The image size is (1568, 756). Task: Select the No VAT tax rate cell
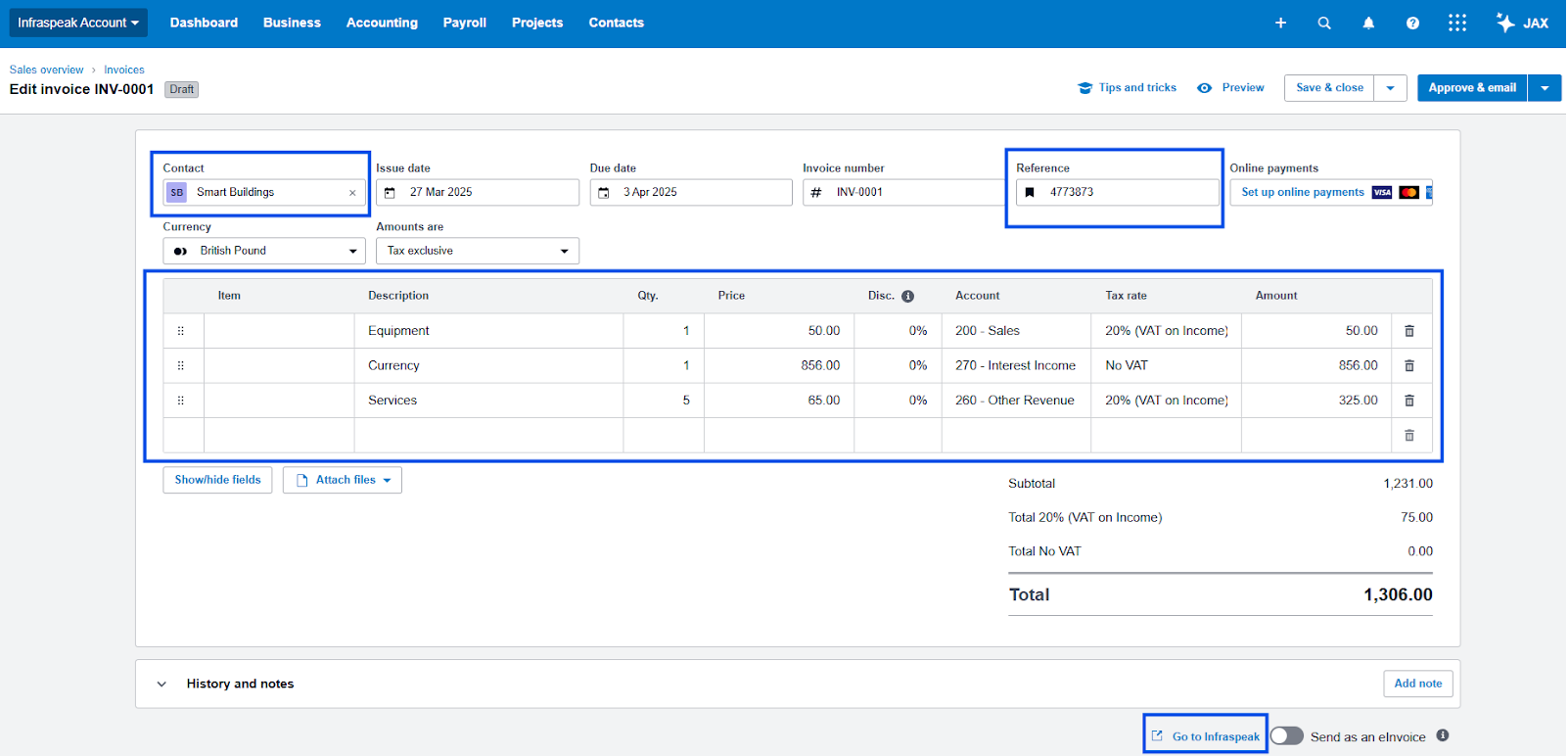[x=1167, y=365]
